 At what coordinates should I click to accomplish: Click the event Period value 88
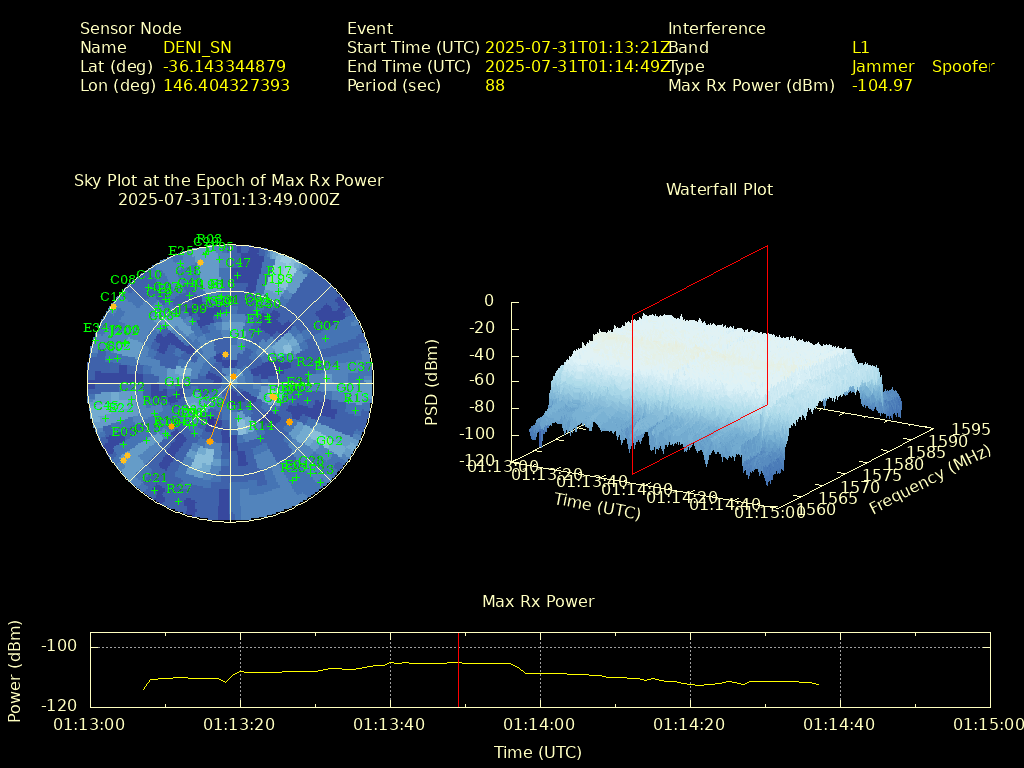[x=495, y=85]
